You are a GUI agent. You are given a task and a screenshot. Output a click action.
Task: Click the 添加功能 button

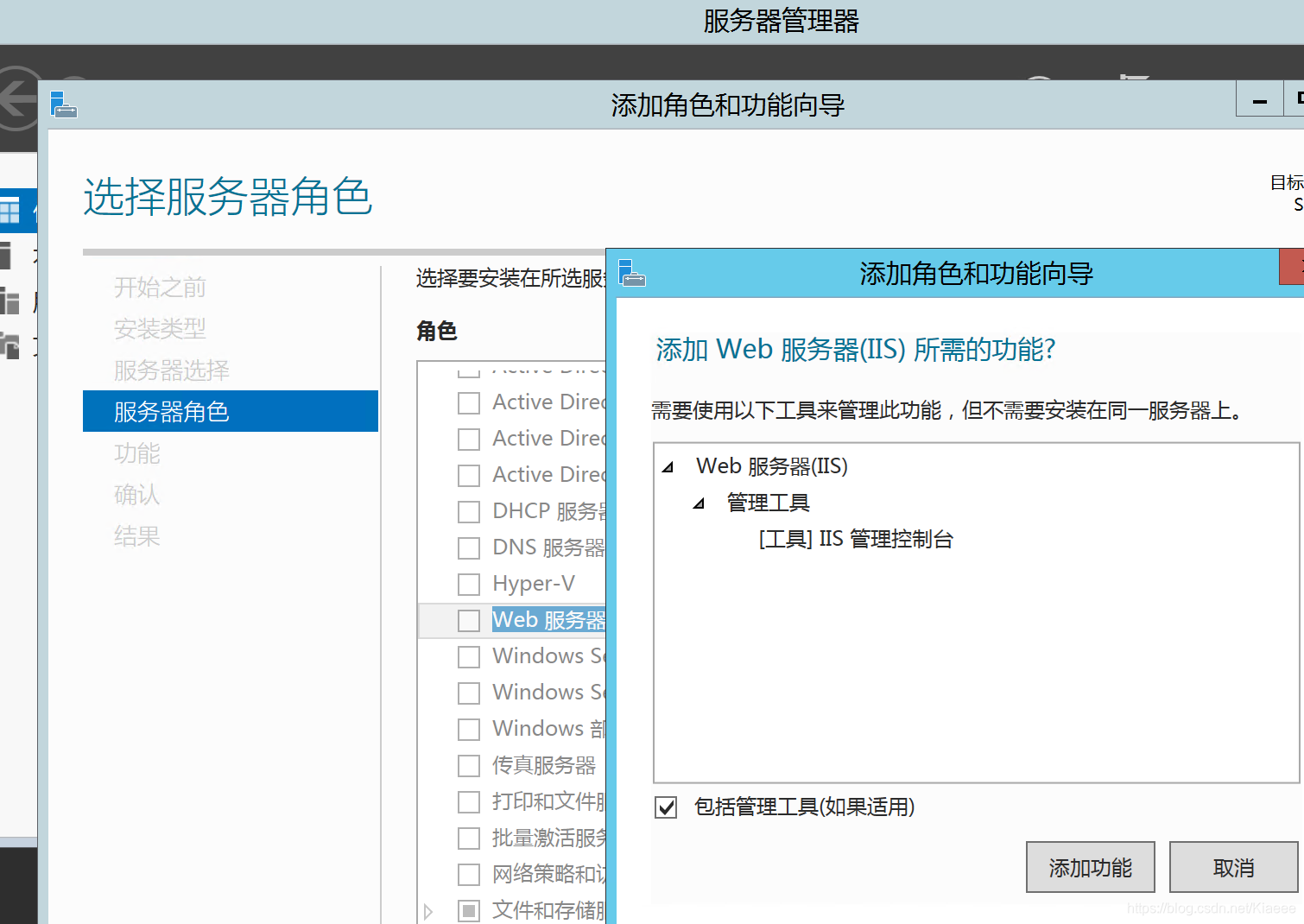tap(1090, 867)
